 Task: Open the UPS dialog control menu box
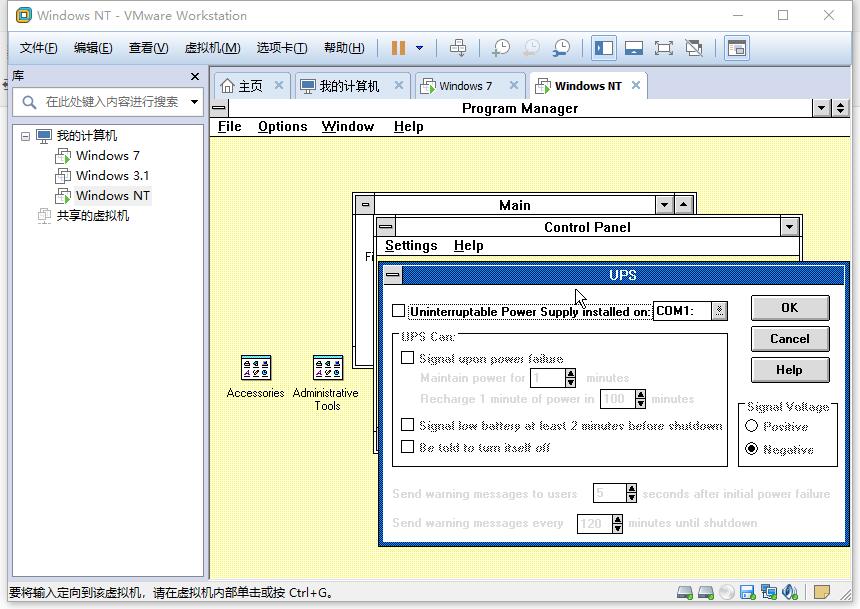click(393, 274)
